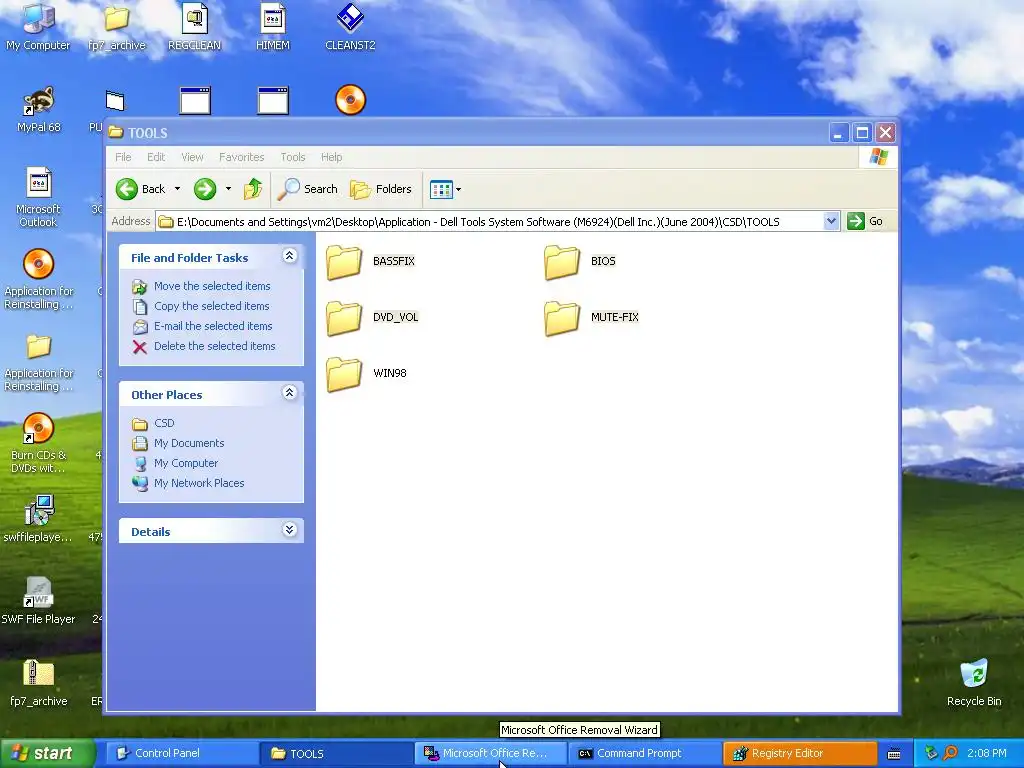
Task: Open the Tools menu
Action: click(293, 157)
